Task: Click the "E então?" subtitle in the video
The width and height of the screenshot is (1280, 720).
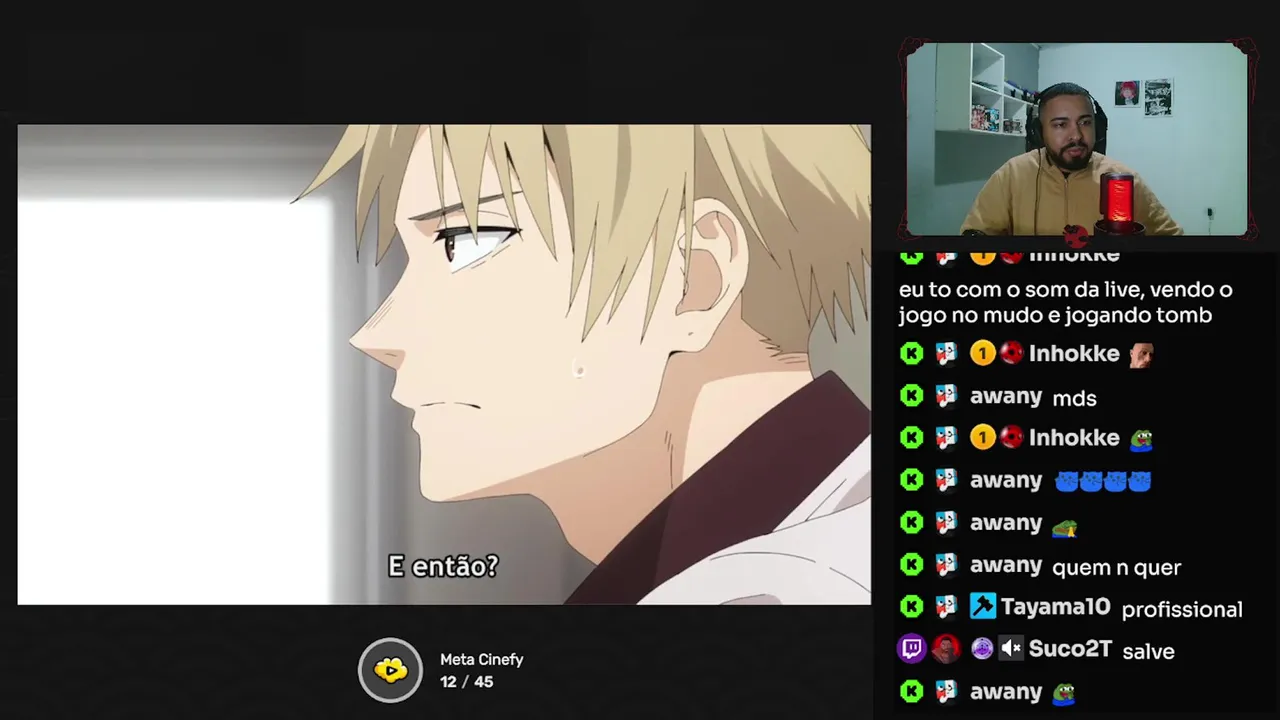Action: click(443, 566)
